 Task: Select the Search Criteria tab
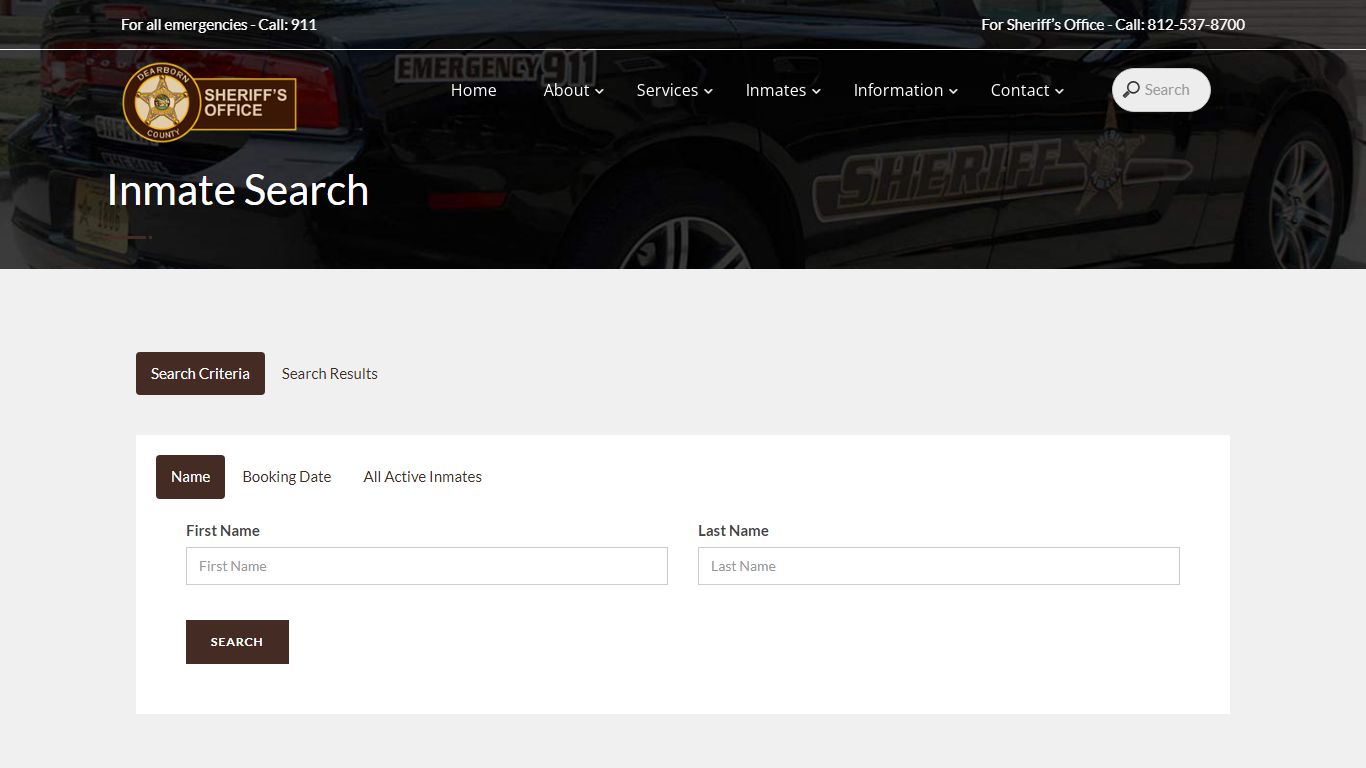click(200, 373)
